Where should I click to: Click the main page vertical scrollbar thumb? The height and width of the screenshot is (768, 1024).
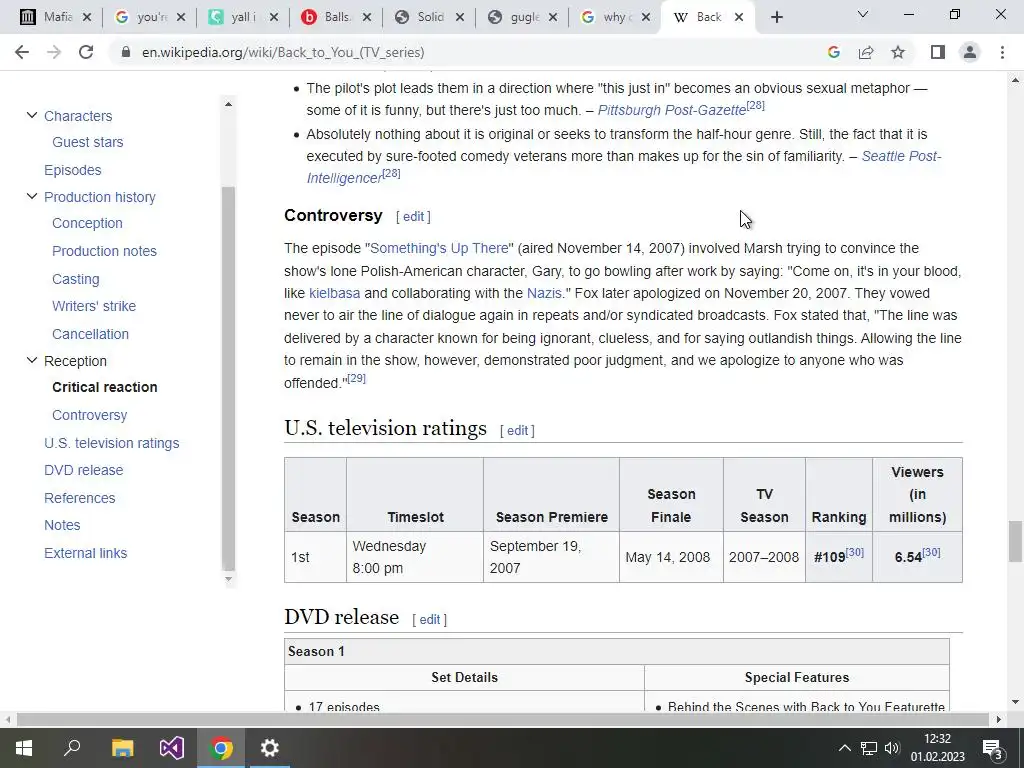coord(1015,541)
